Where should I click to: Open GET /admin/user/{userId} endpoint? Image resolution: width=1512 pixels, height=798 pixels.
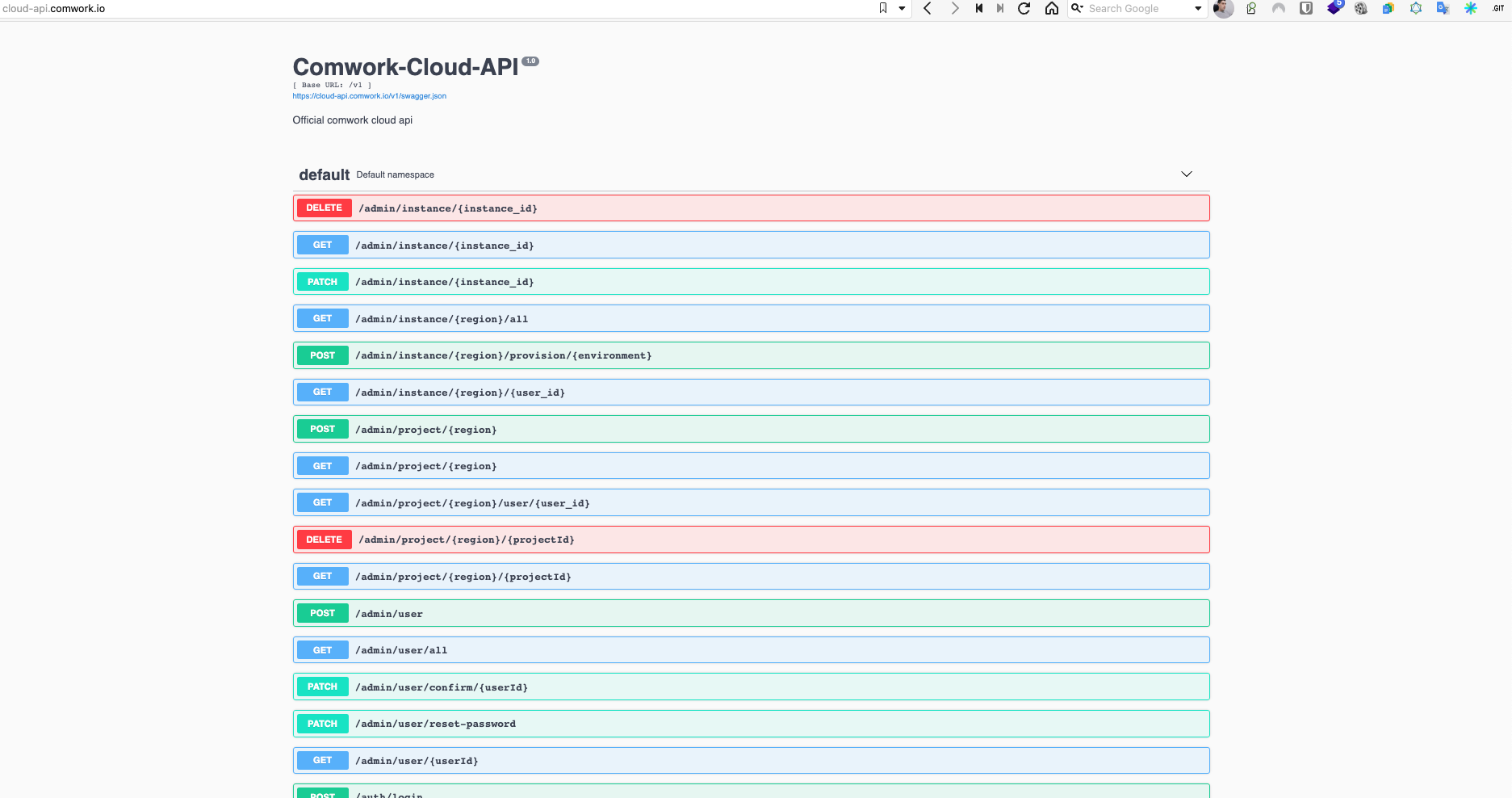coord(751,760)
